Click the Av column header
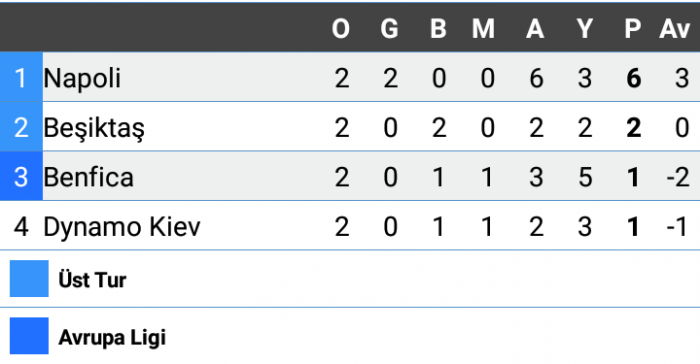This screenshot has width=700, height=364. pyautogui.click(x=675, y=29)
